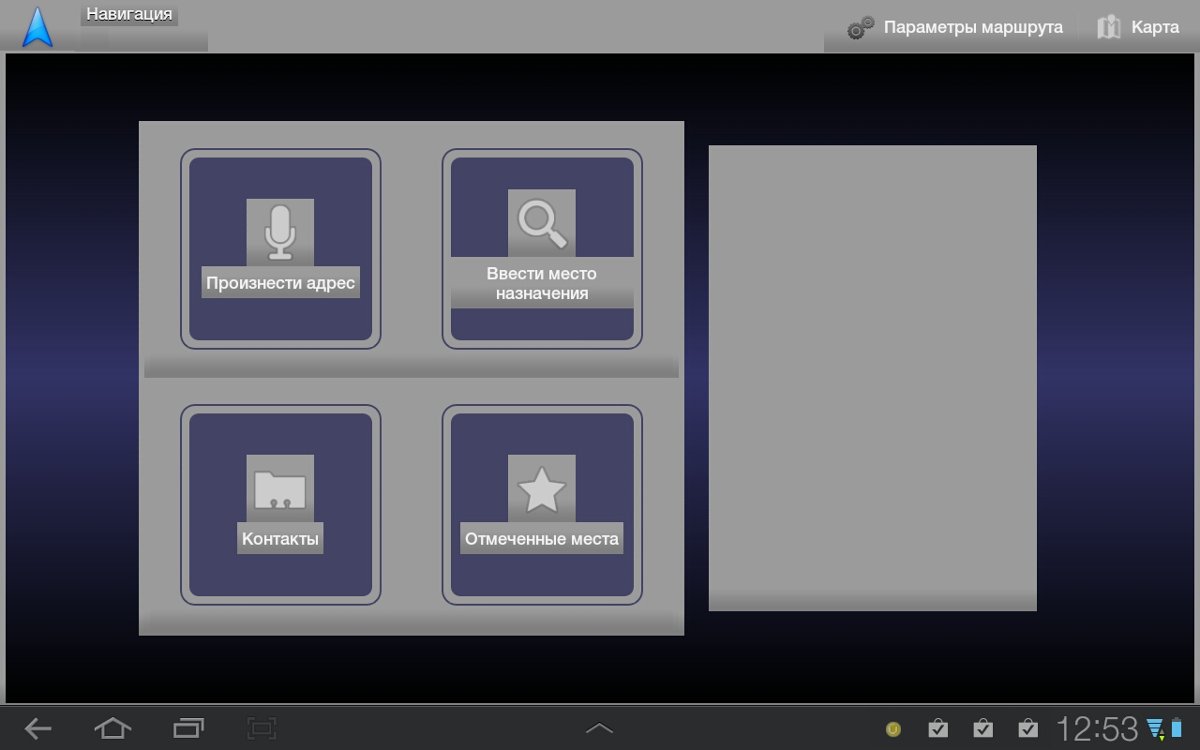The image size is (1200, 750).
Task: Go to the Android home screen
Action: point(112,728)
